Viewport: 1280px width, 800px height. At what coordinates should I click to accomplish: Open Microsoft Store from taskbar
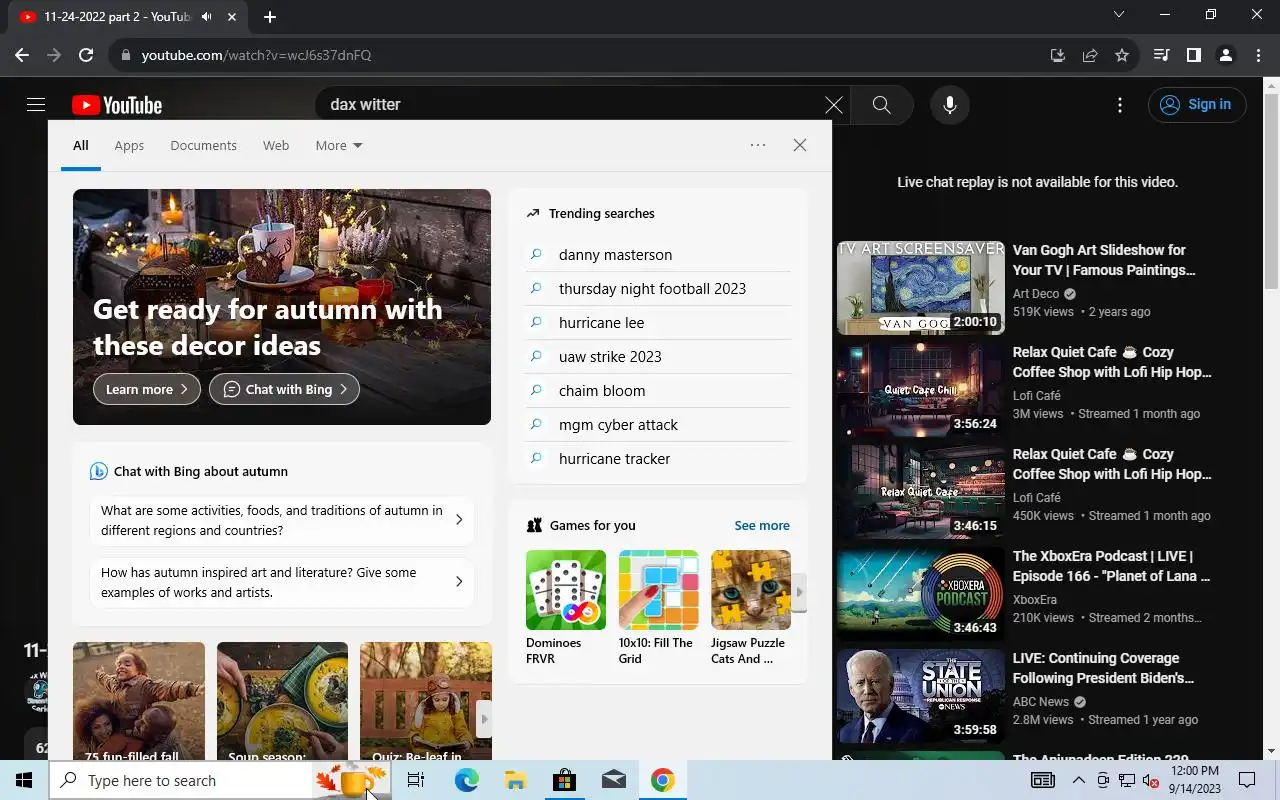point(564,780)
